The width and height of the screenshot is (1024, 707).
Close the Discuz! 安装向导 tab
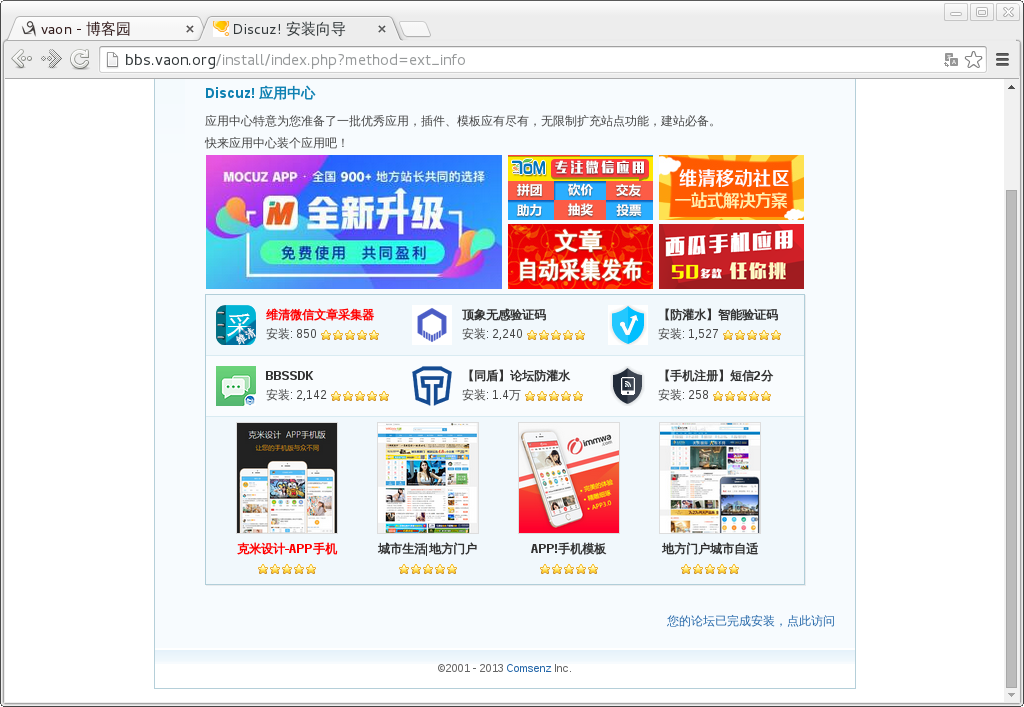click(x=382, y=29)
